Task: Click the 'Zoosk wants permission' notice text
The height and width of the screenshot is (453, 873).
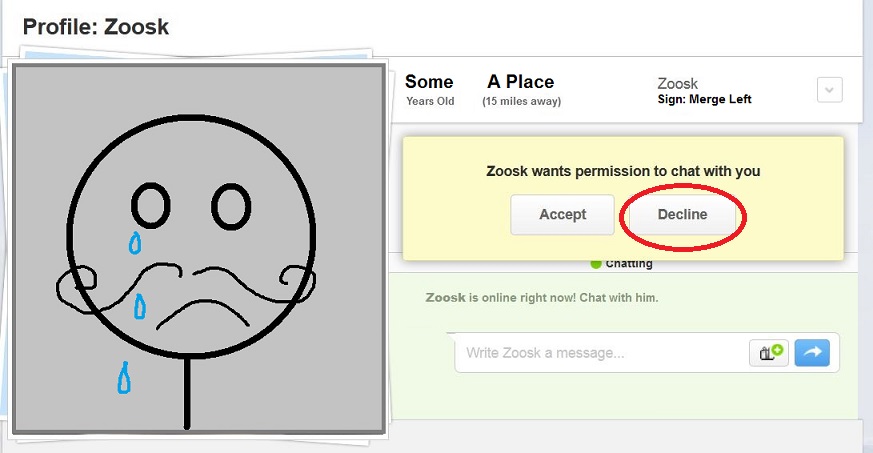Action: (x=623, y=171)
